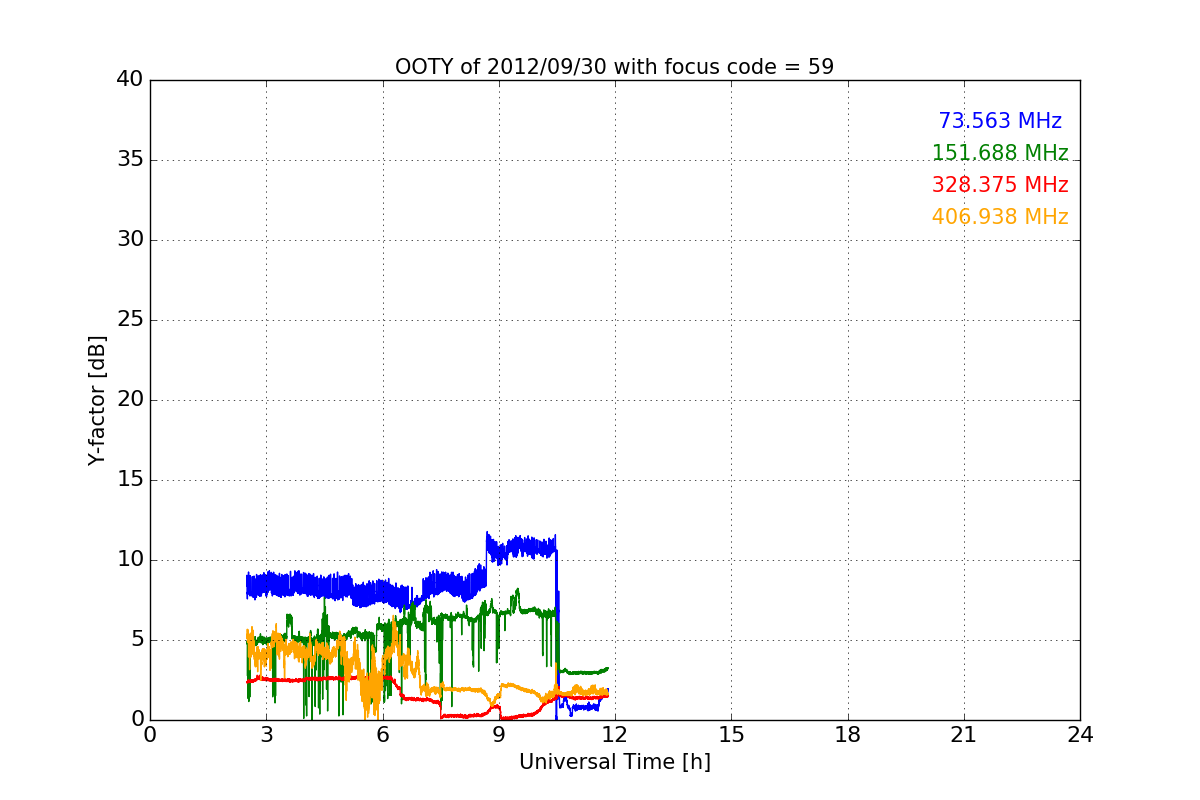
Task: Click the x-axis tick label 6
Action: (382, 735)
